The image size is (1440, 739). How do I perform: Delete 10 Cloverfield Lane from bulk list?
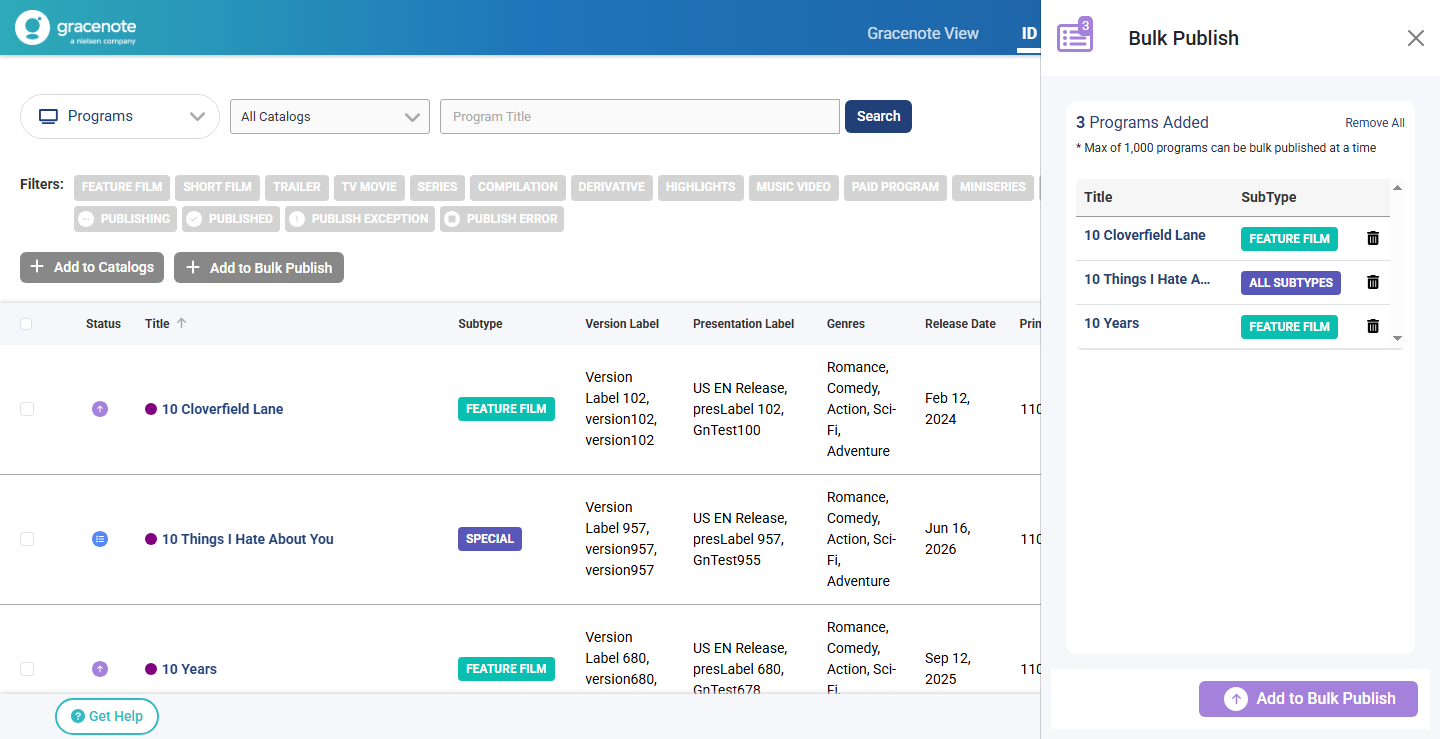coord(1373,238)
